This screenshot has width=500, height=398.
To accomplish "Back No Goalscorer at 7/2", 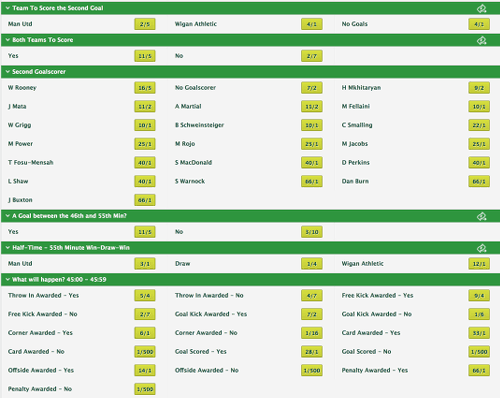I will [312, 88].
